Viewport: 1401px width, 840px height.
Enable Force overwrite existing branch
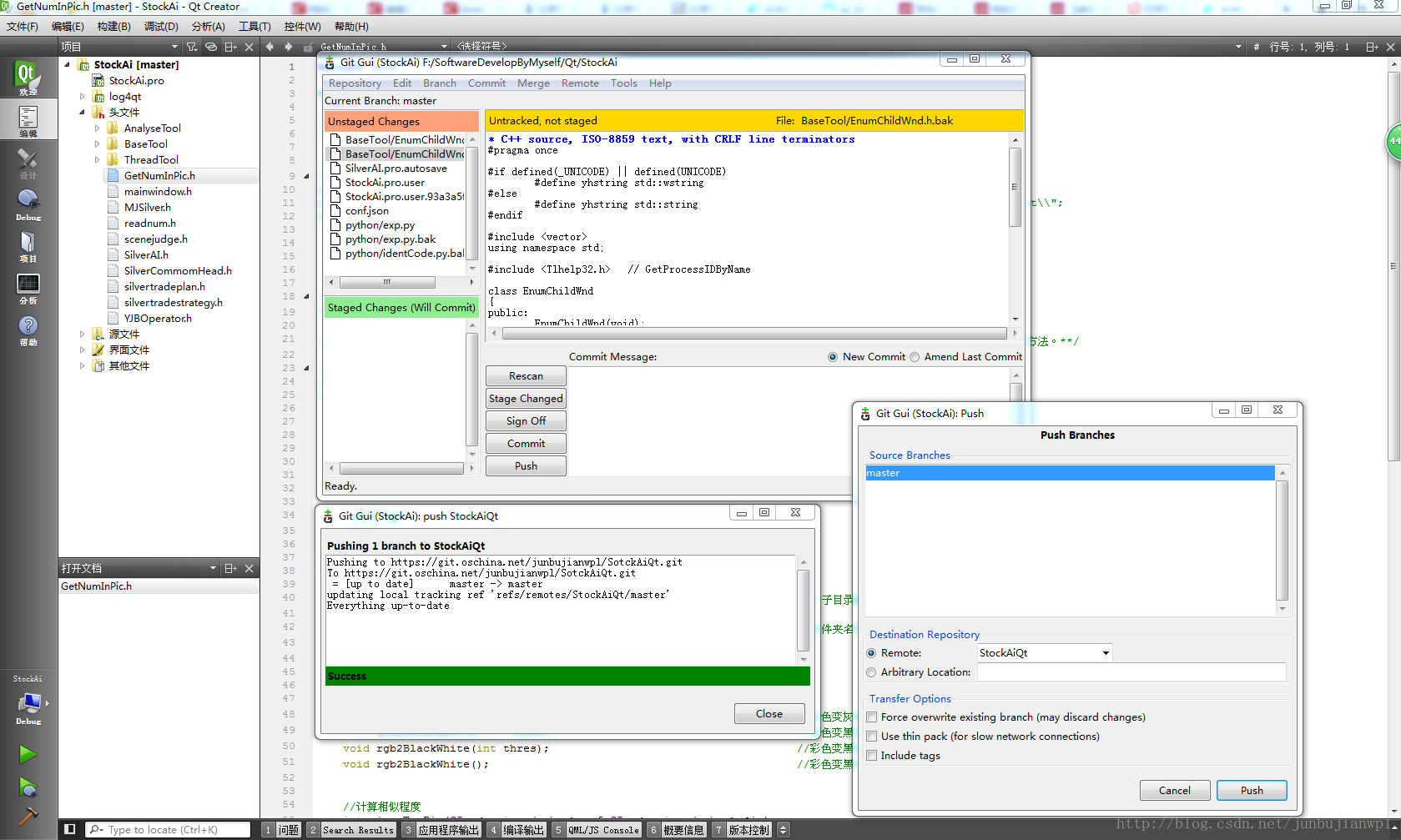coord(872,717)
